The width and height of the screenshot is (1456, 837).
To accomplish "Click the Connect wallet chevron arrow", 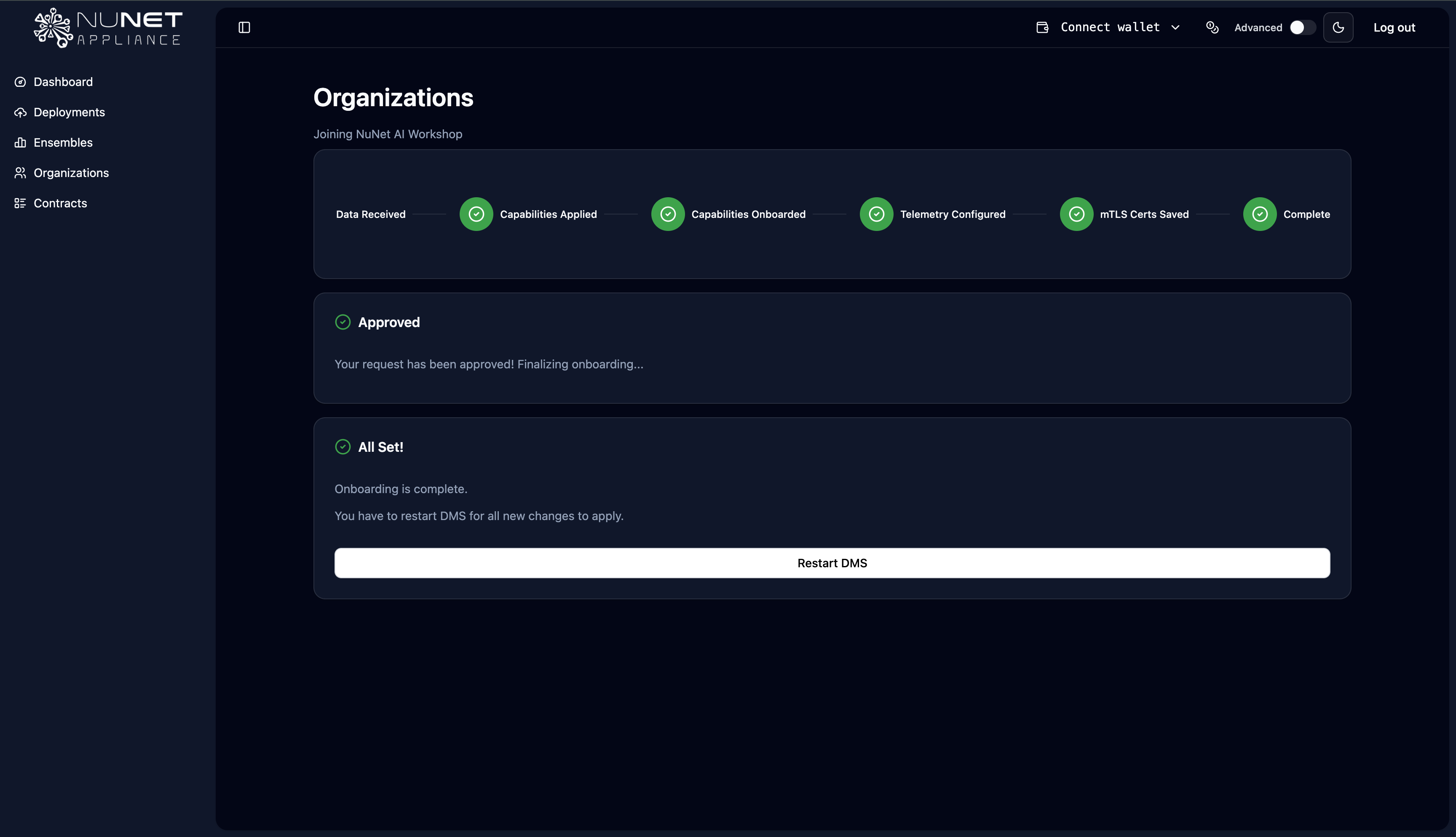I will (1175, 27).
